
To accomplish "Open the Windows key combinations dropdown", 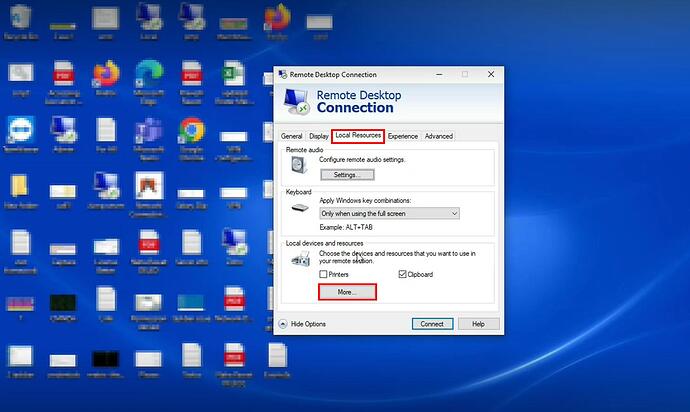I will click(388, 213).
